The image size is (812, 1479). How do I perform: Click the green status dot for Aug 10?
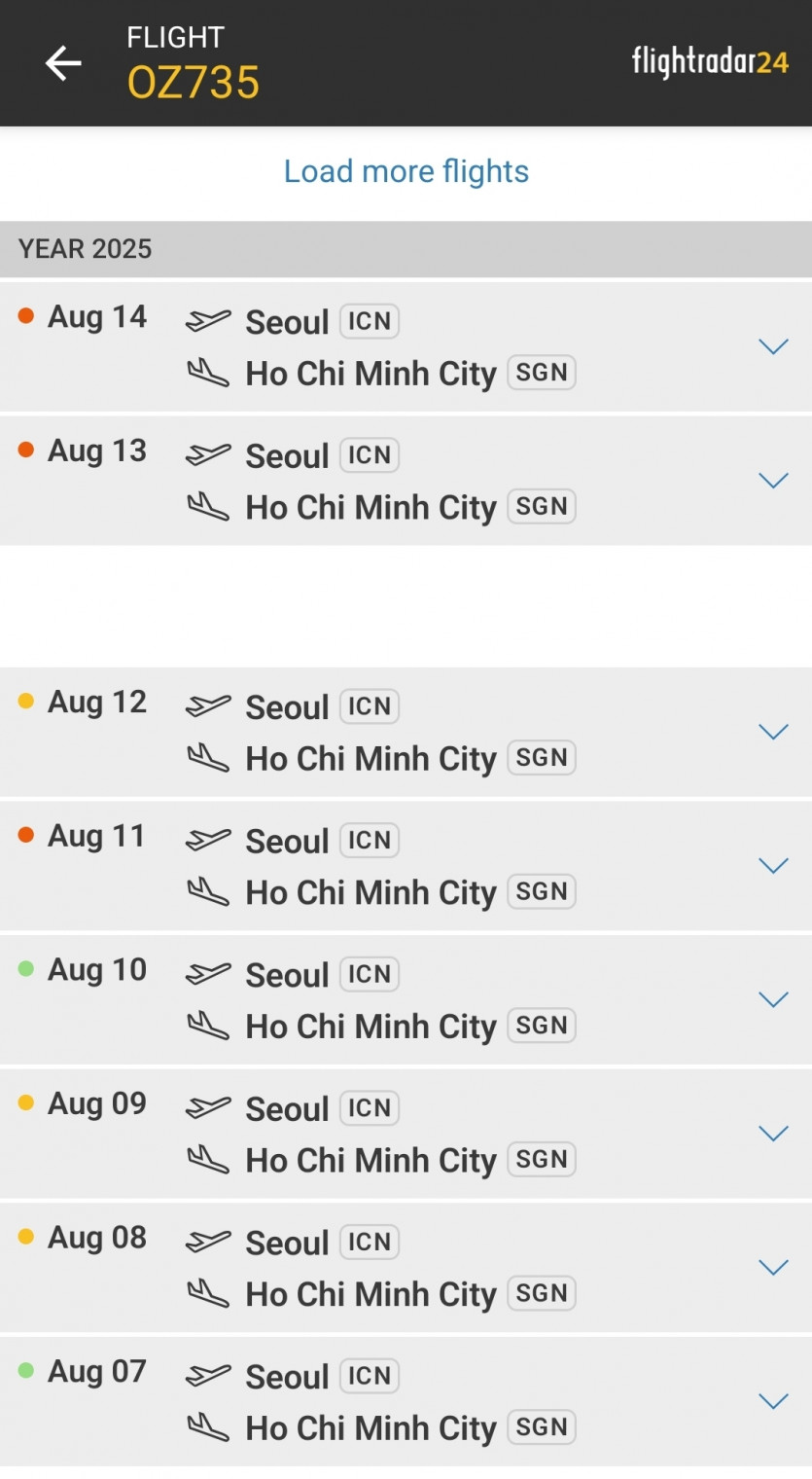coord(26,968)
